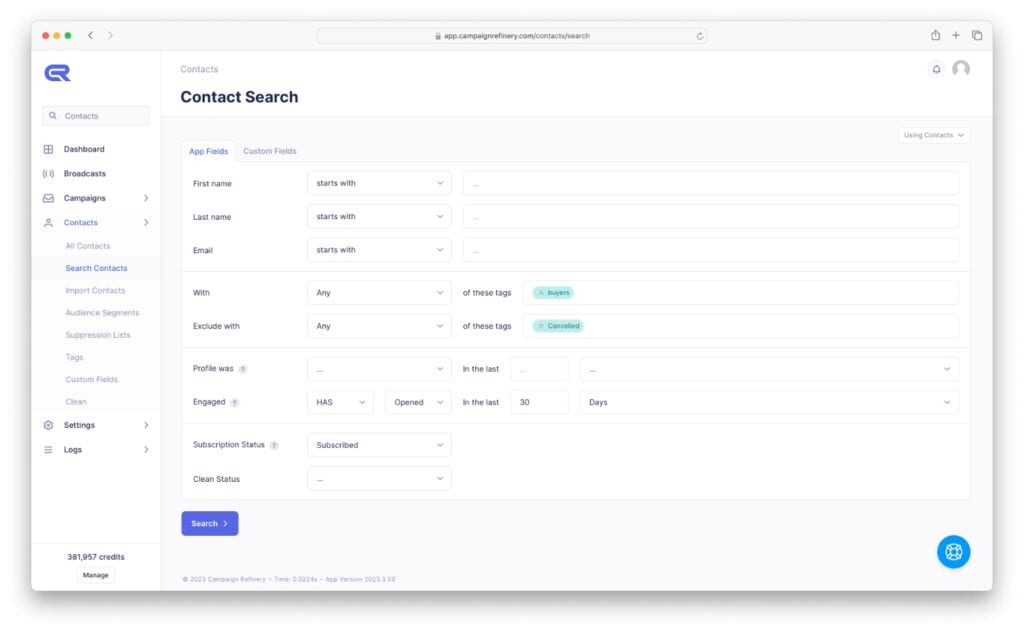The width and height of the screenshot is (1024, 632).
Task: Open the Subscription Status dropdown
Action: click(x=379, y=445)
